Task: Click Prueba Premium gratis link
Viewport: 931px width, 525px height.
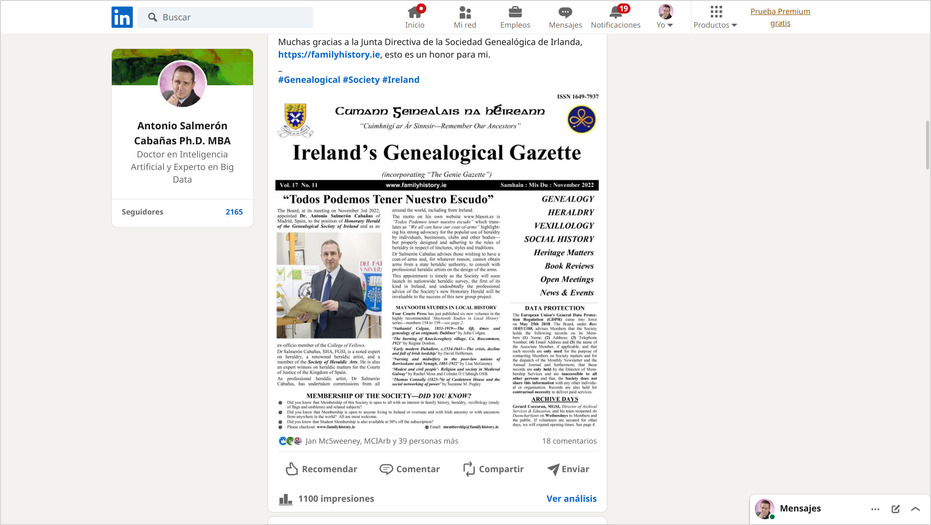Action: pos(780,17)
